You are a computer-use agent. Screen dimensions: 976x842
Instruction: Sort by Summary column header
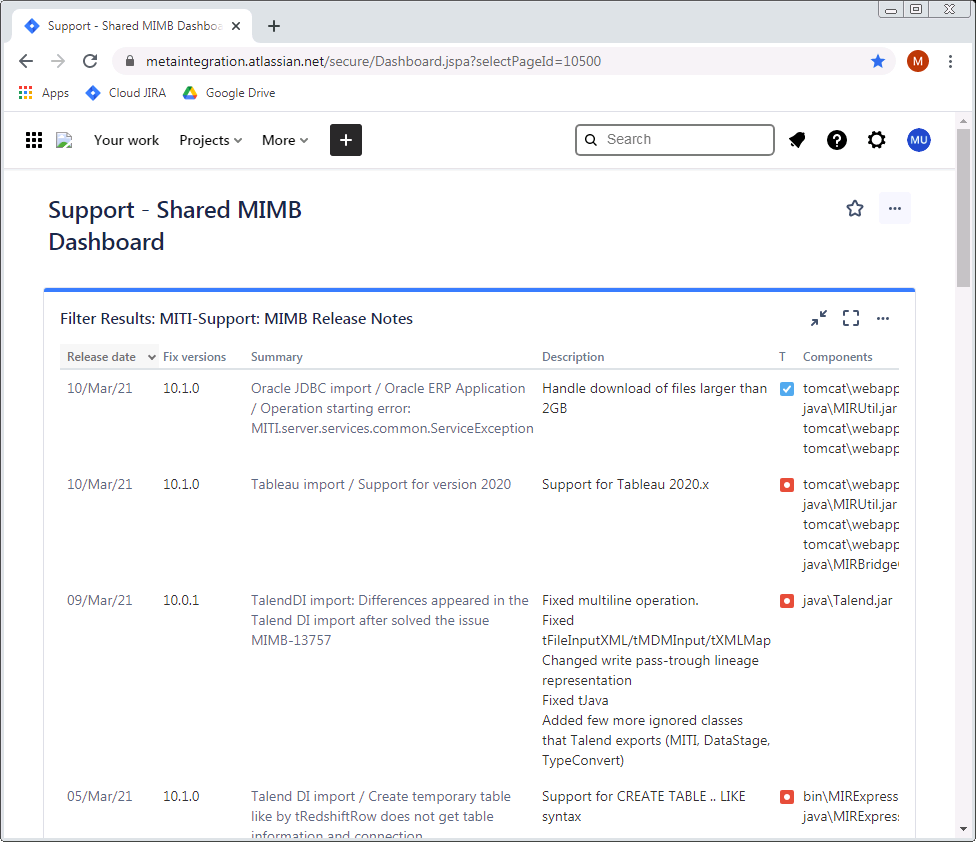(x=276, y=357)
